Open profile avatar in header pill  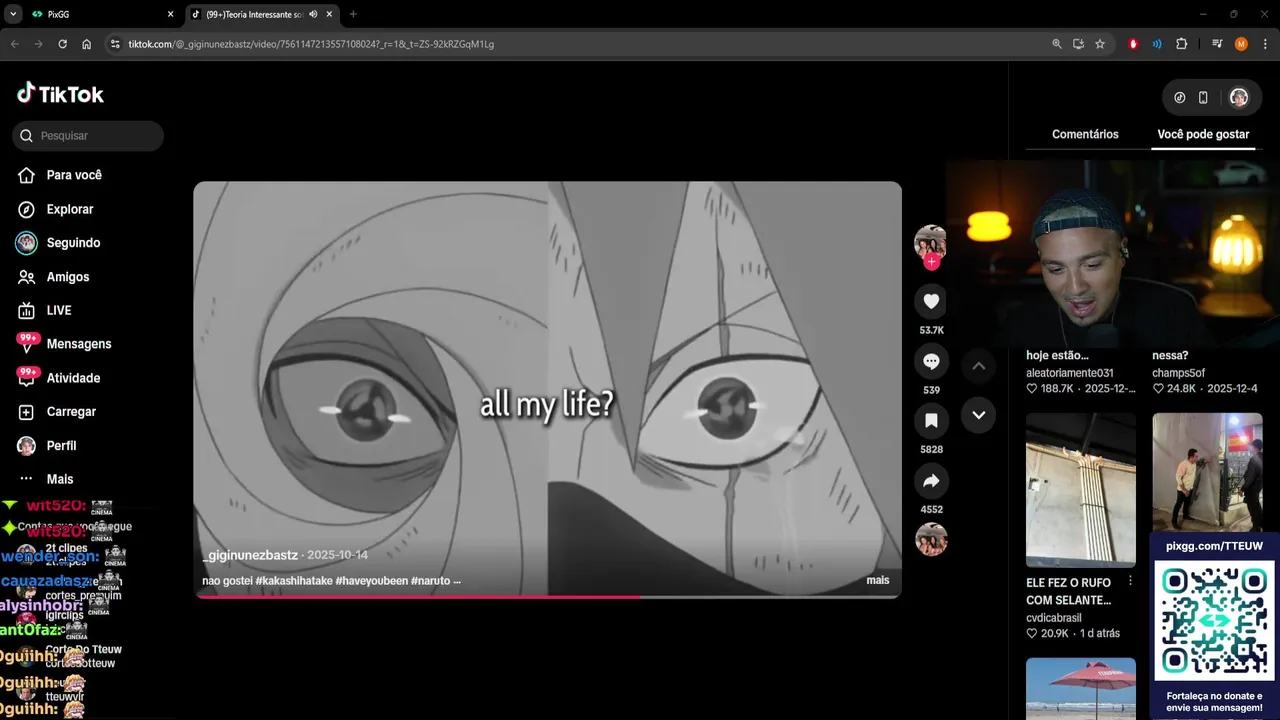(1238, 98)
